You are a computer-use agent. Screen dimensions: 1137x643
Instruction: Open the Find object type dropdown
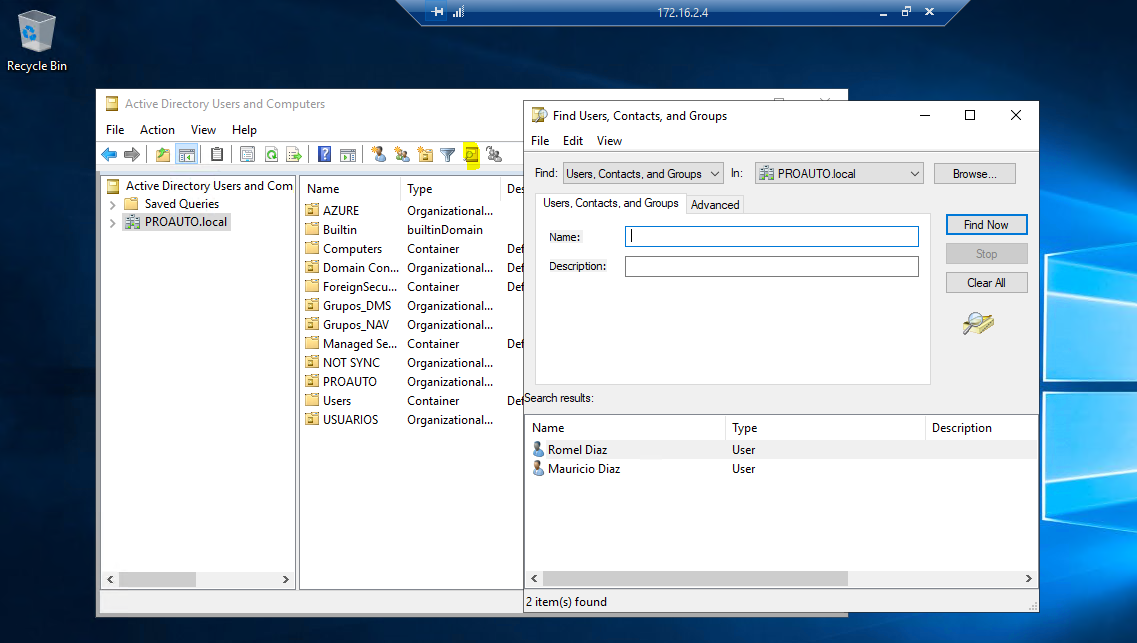[643, 173]
